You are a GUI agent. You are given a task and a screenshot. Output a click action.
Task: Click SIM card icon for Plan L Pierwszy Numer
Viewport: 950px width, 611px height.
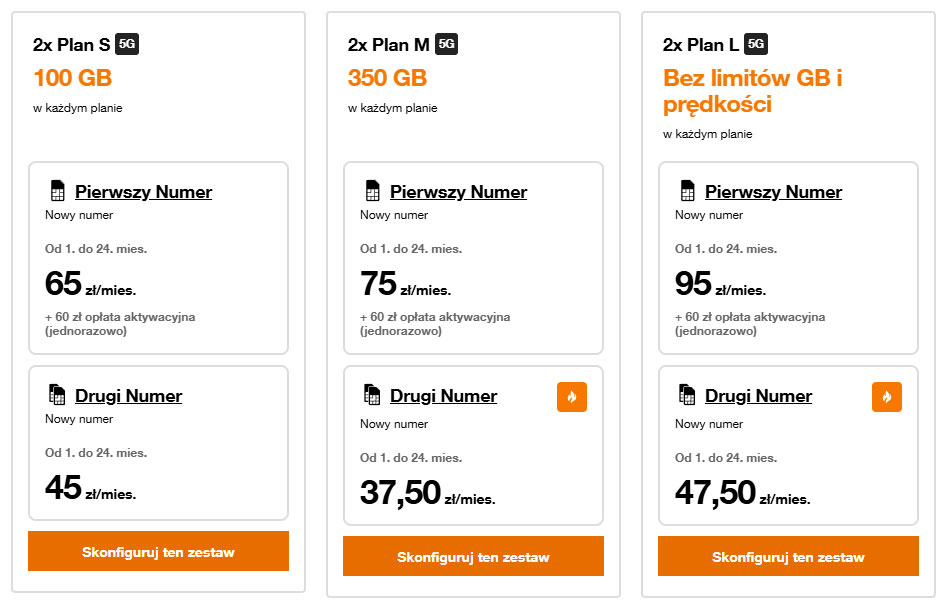(x=688, y=191)
